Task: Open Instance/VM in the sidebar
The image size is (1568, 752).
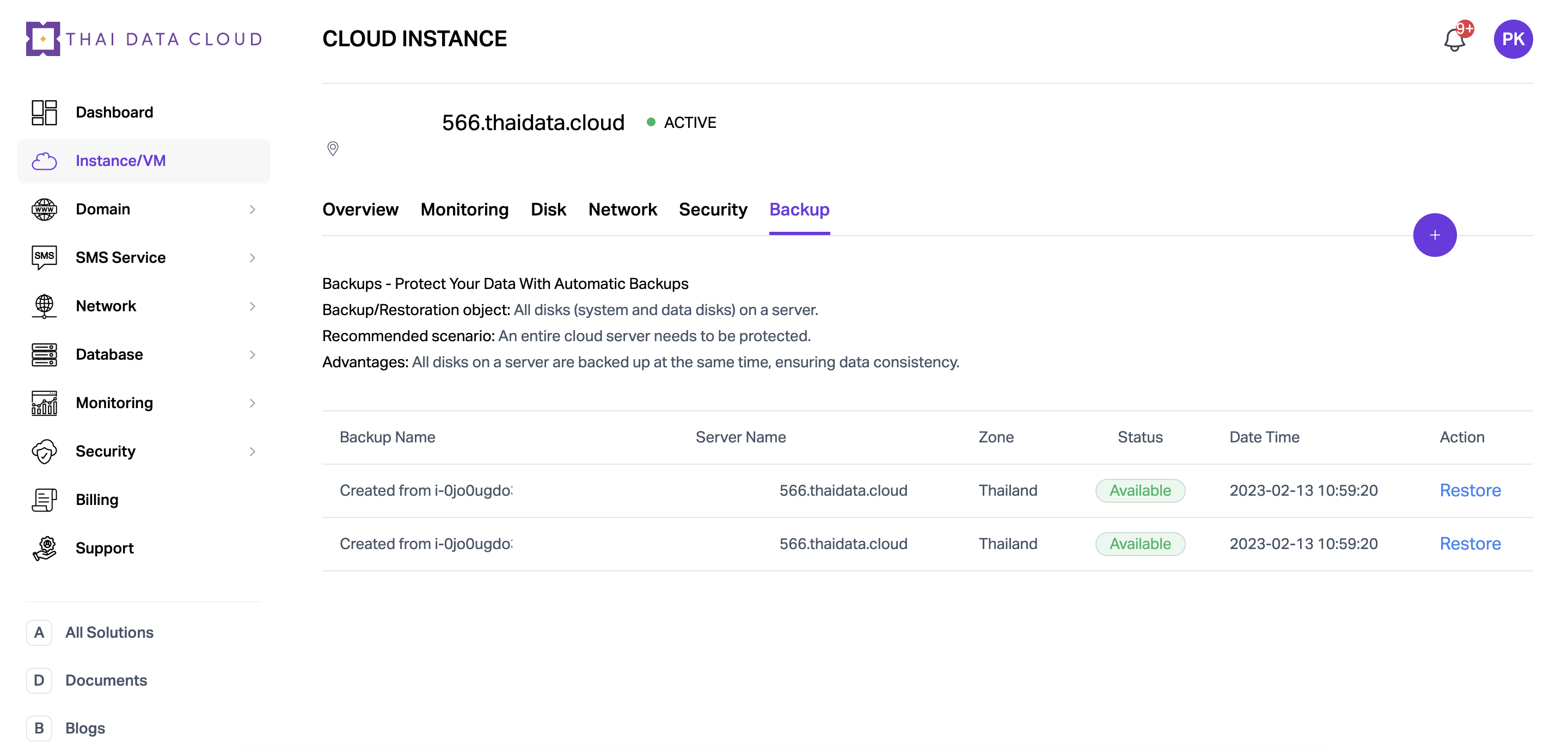Action: 144,161
